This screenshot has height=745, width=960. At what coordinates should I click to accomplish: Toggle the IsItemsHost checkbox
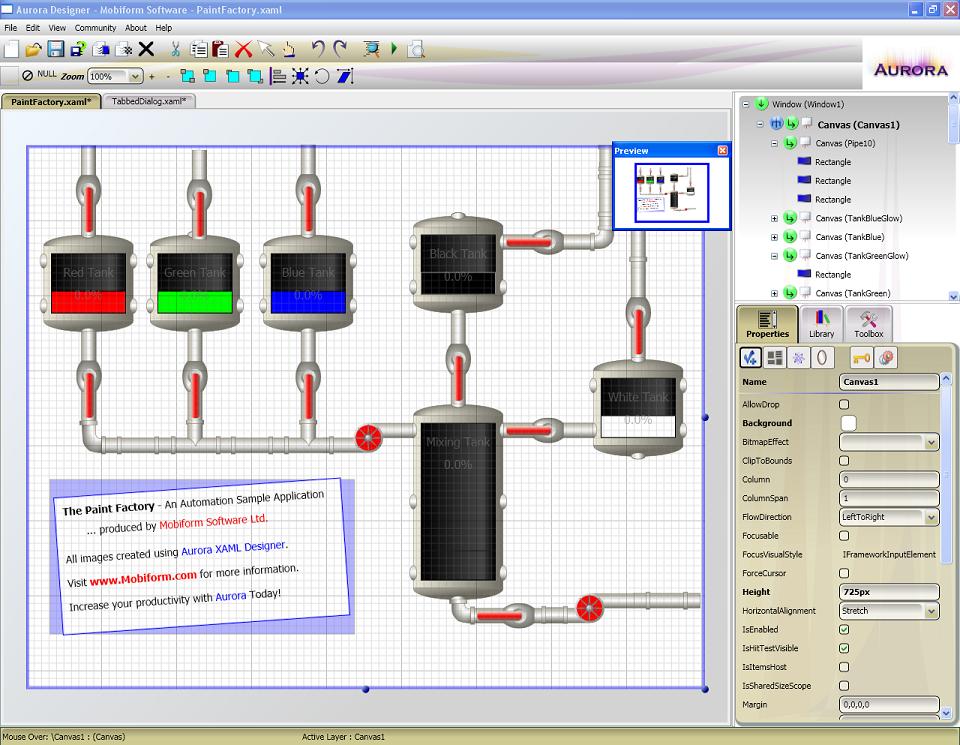click(844, 667)
